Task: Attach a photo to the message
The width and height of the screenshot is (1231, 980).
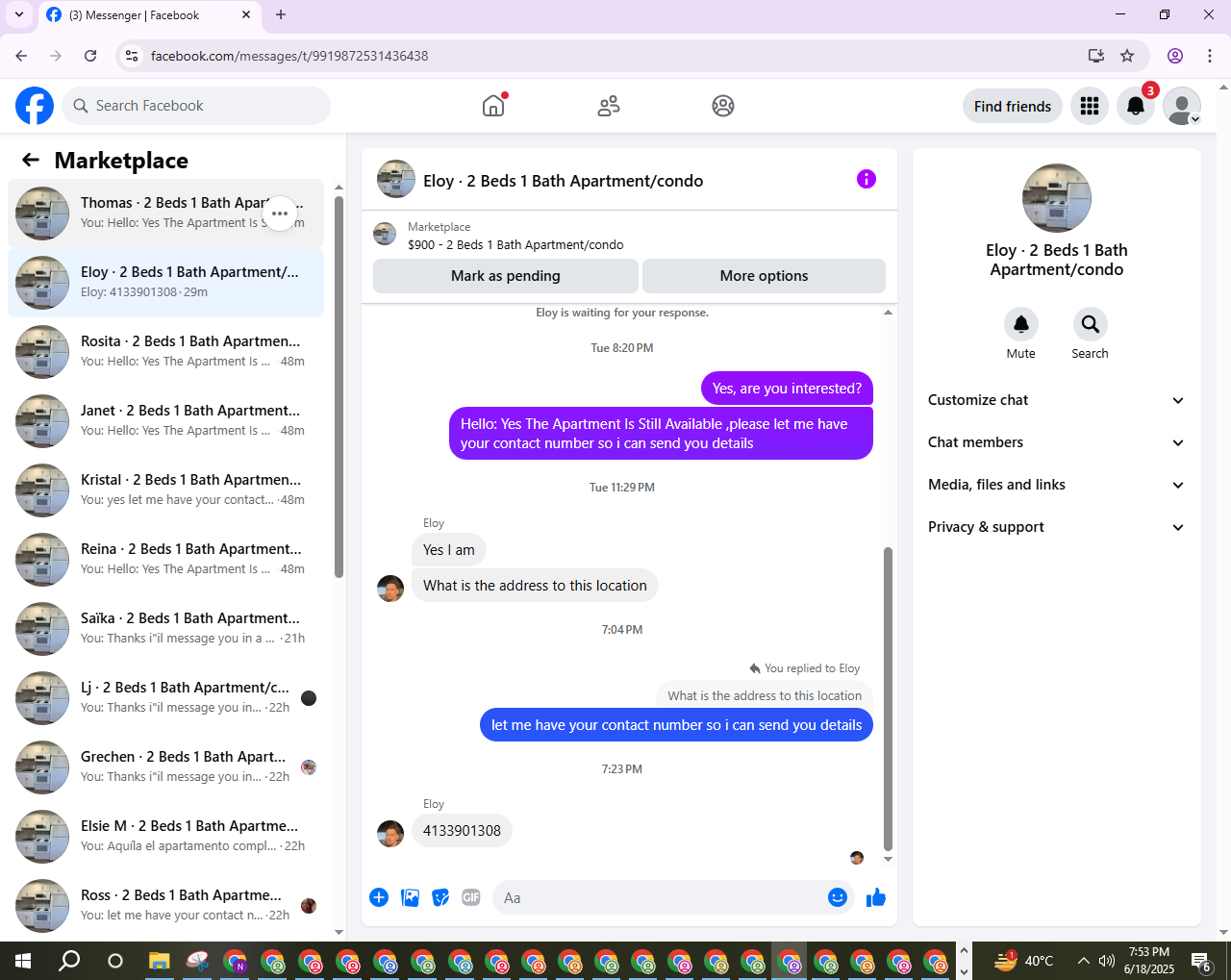Action: point(410,897)
